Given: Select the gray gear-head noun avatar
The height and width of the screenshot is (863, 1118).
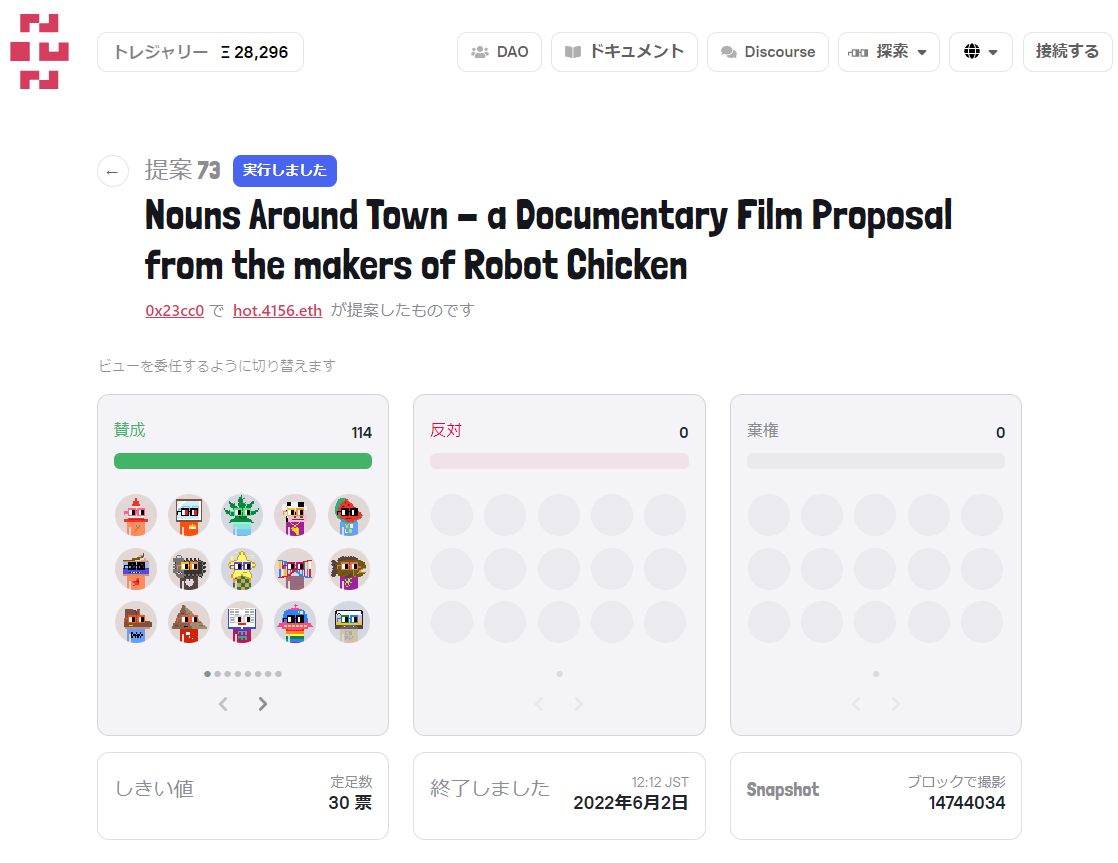Looking at the screenshot, I should (189, 569).
